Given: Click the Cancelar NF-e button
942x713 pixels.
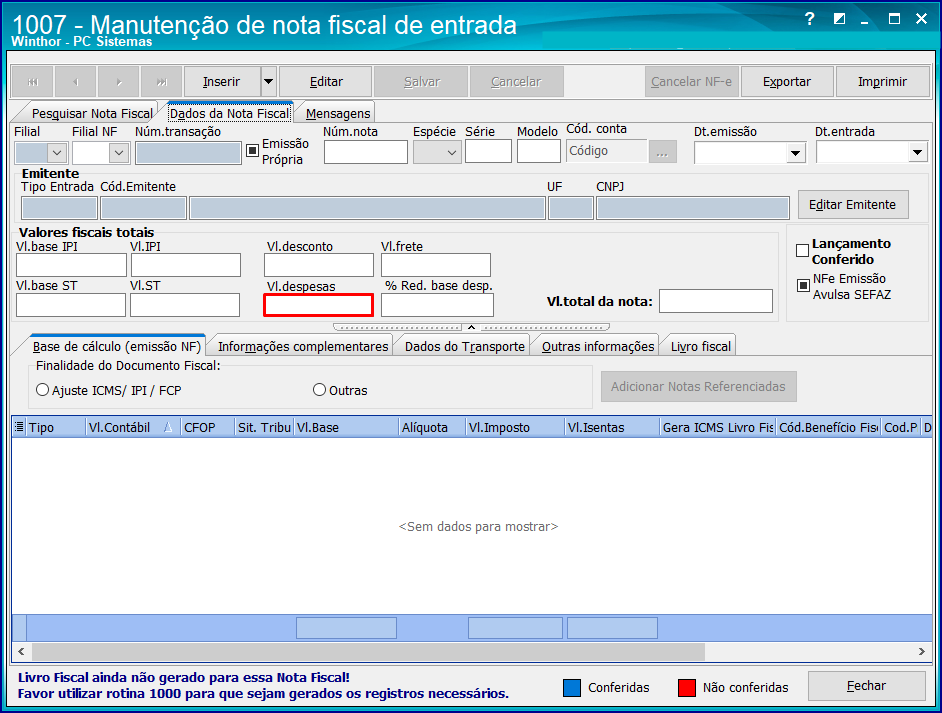Looking at the screenshot, I should pyautogui.click(x=691, y=82).
